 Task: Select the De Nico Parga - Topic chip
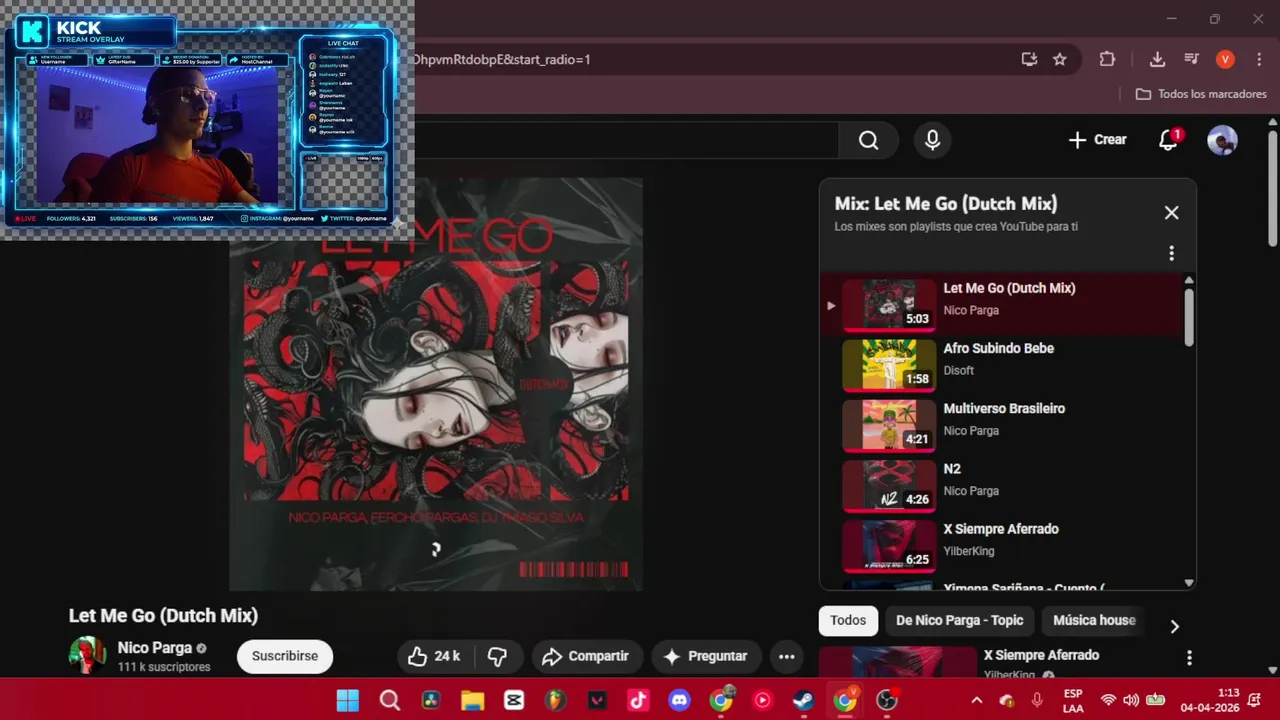[x=959, y=620]
